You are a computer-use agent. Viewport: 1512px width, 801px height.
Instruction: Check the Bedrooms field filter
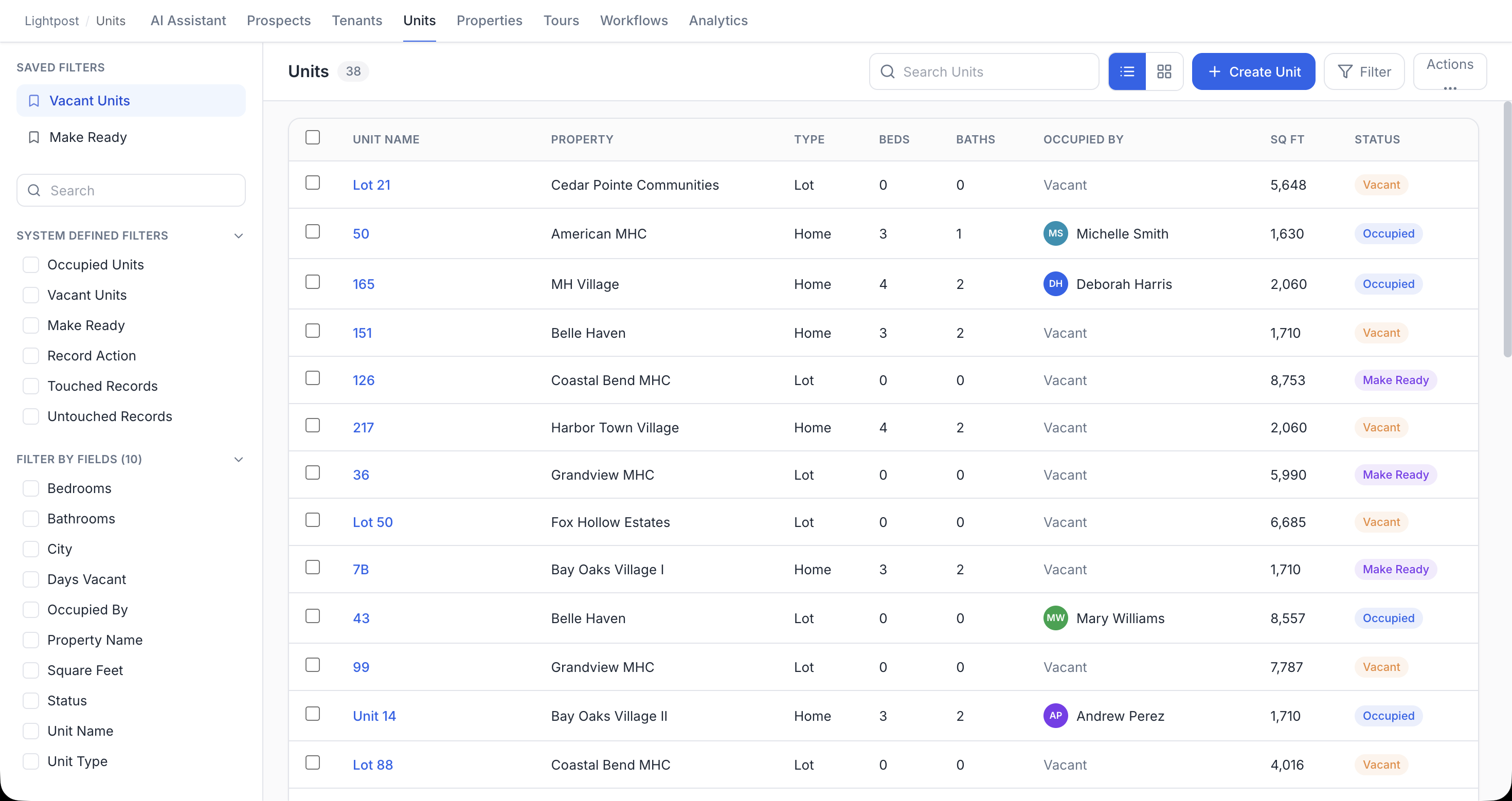pos(30,488)
